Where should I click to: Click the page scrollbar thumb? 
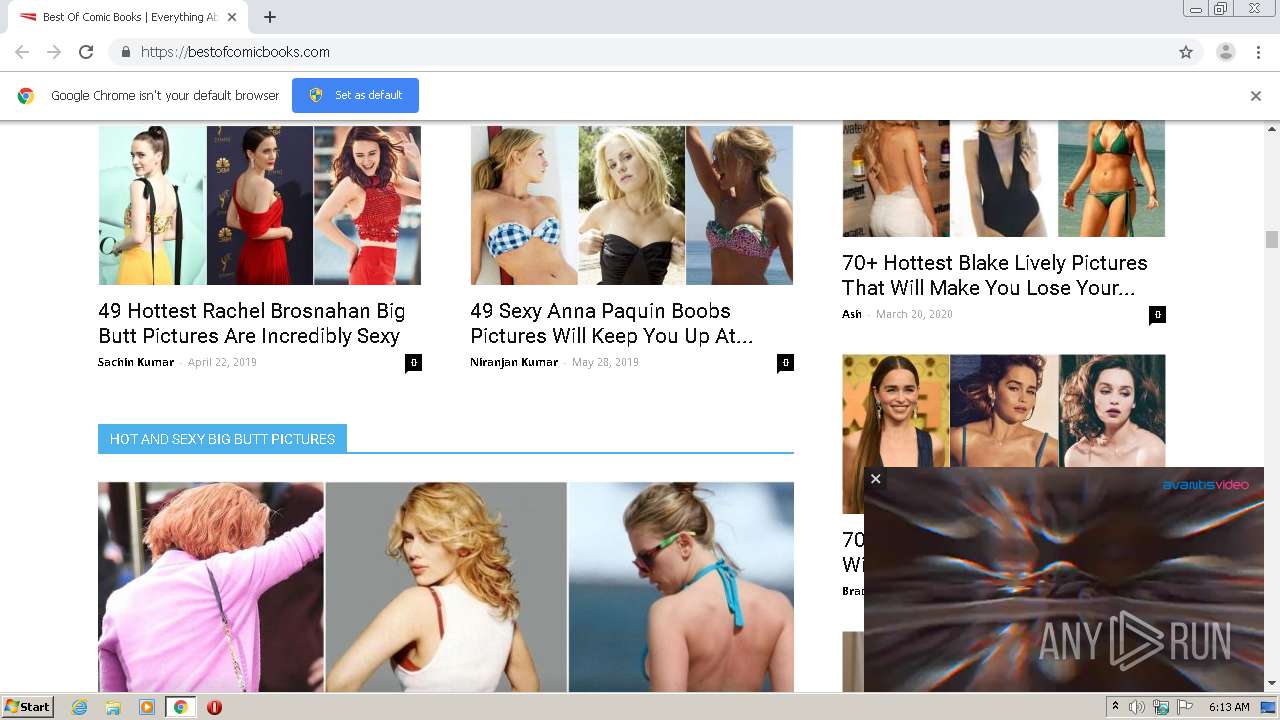1272,239
